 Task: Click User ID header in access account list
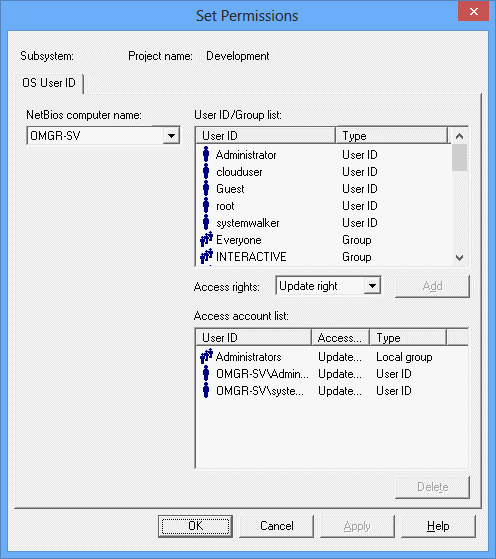coord(254,337)
